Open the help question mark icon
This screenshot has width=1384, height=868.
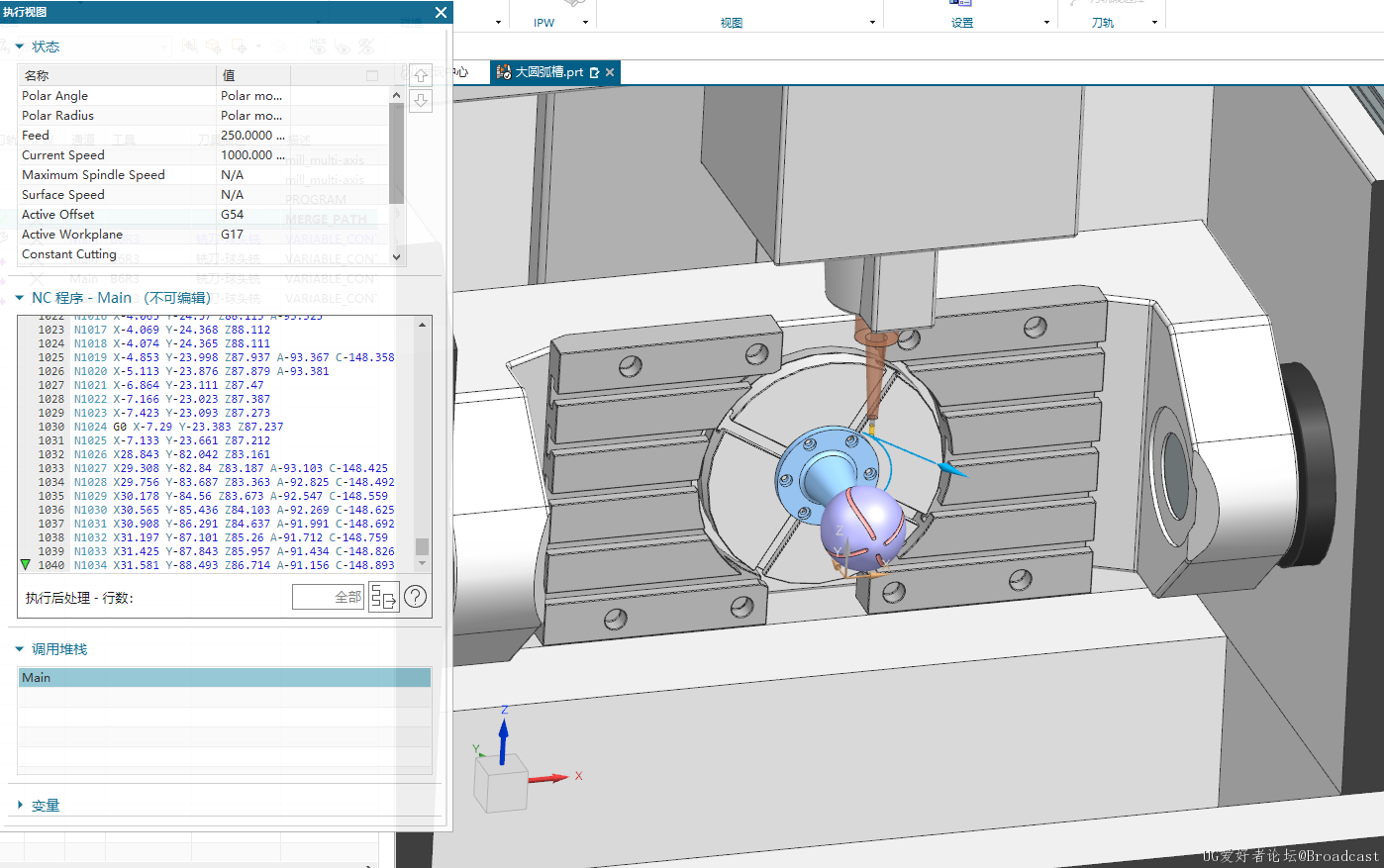click(x=416, y=597)
